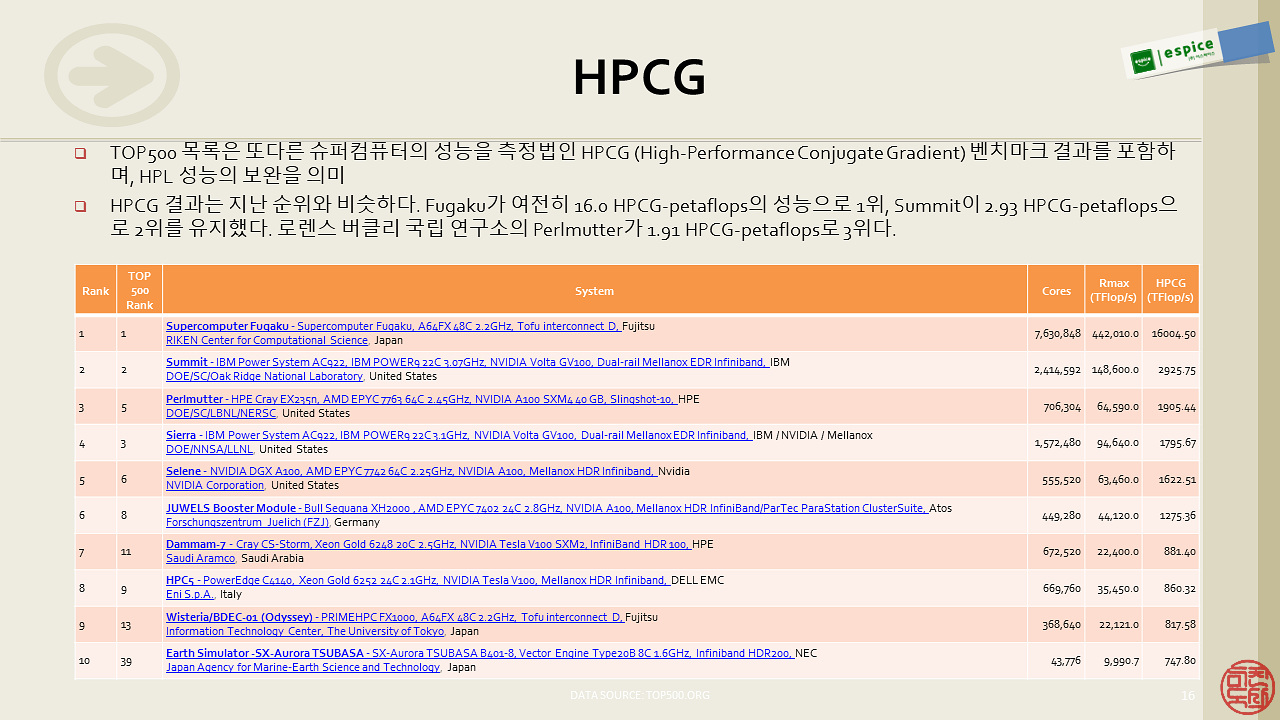The height and width of the screenshot is (720, 1280).
Task: Select the 817.58 HPCG value
Action: pyautogui.click(x=1180, y=624)
